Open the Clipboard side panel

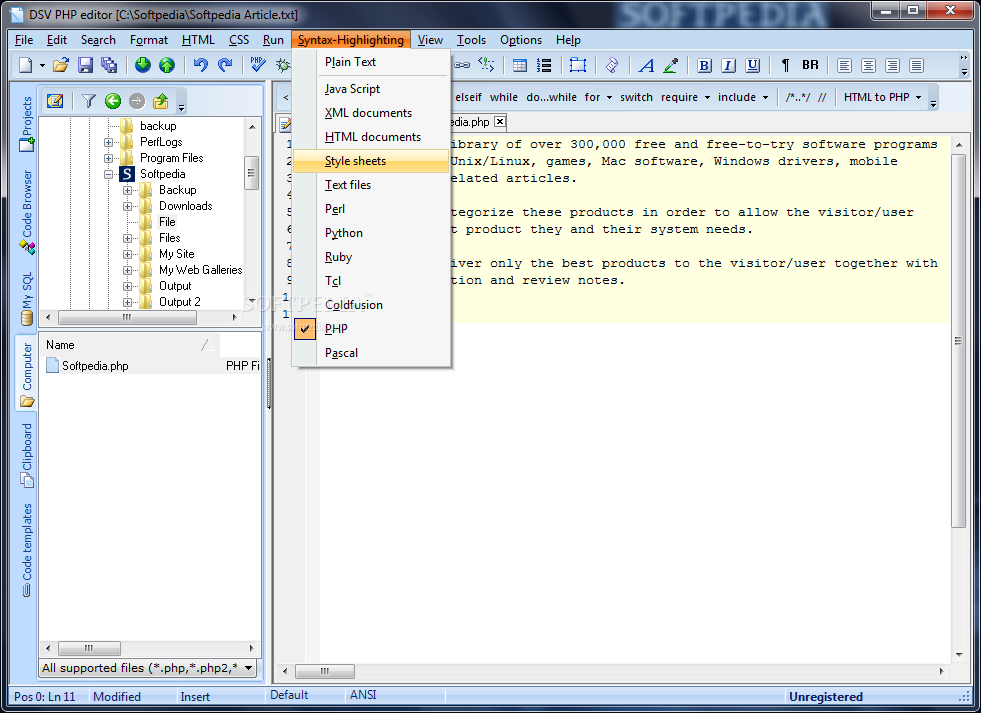26,455
